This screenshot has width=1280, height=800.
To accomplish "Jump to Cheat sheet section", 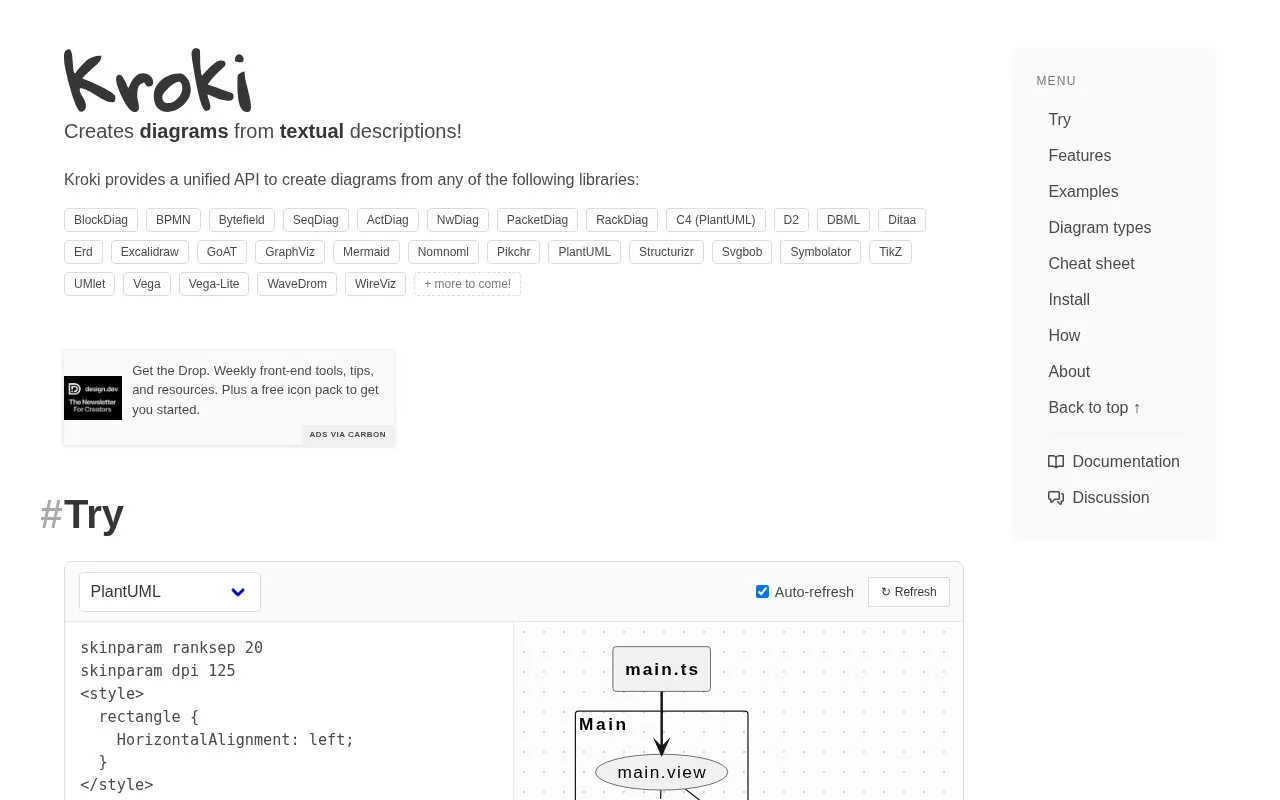I will pyautogui.click(x=1091, y=263).
